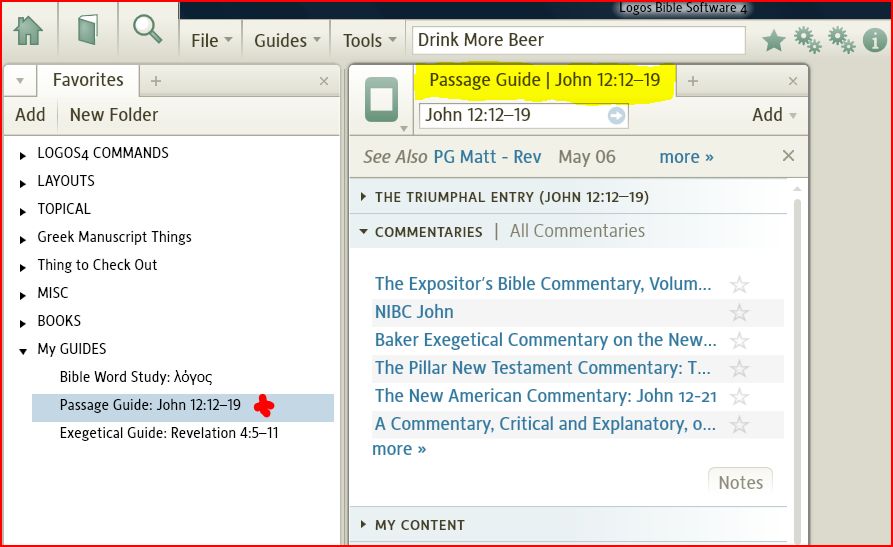
Task: Open The Expositor's Bible Commentary link
Action: (x=543, y=284)
